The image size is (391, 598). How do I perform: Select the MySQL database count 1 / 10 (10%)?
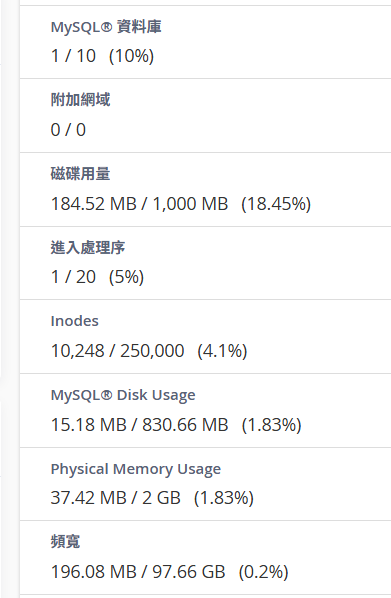pyautogui.click(x=102, y=56)
